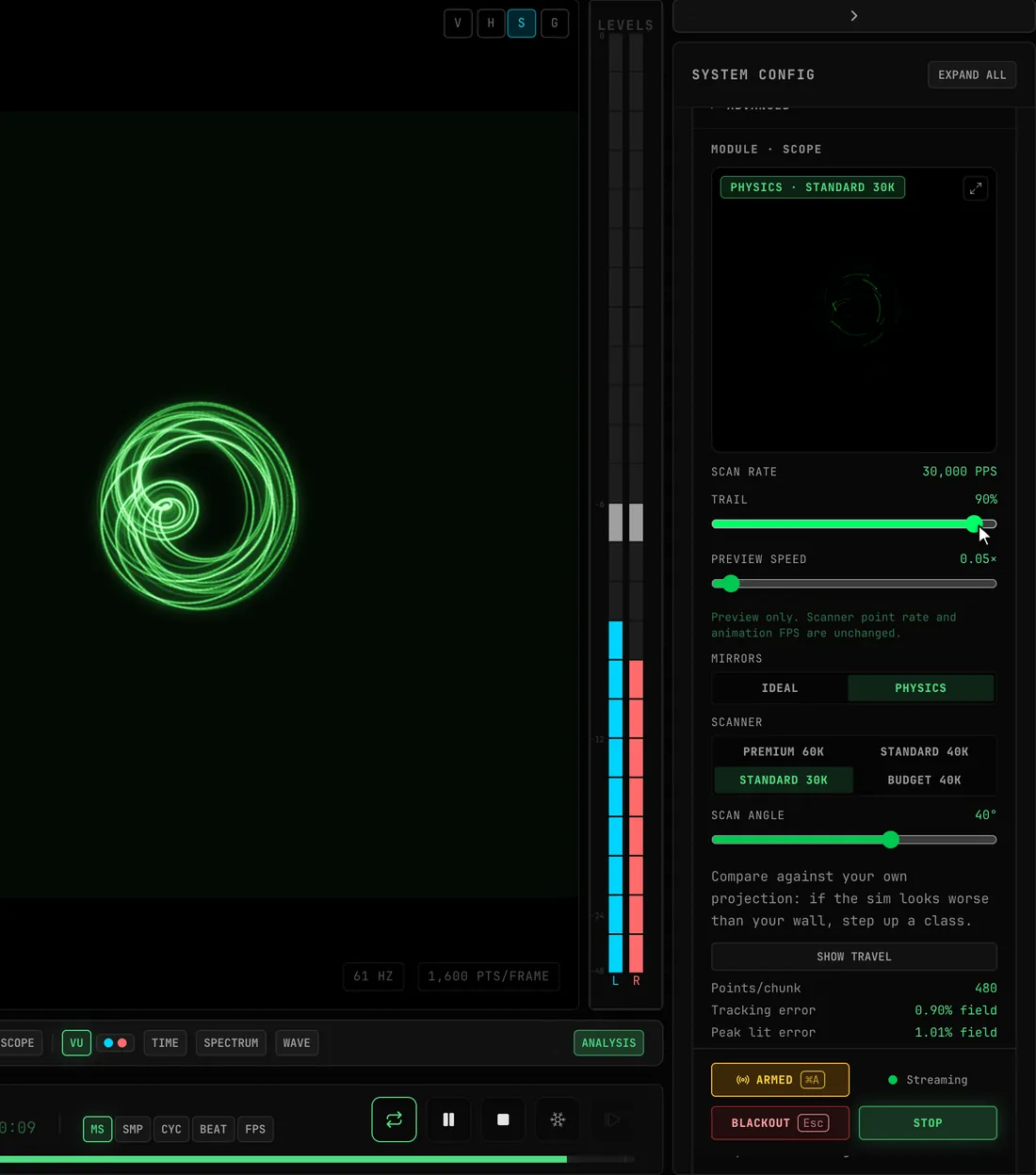Image resolution: width=1036 pixels, height=1175 pixels.
Task: Click the System Config title
Action: click(753, 74)
